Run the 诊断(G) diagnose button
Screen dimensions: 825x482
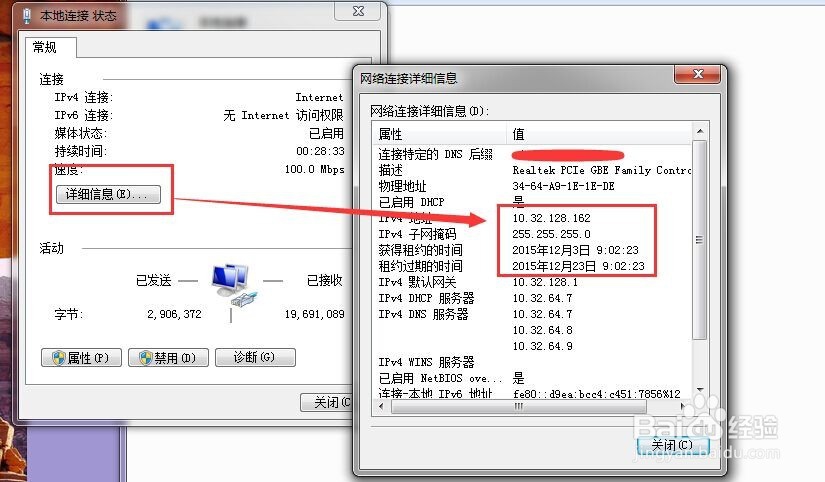pos(255,357)
